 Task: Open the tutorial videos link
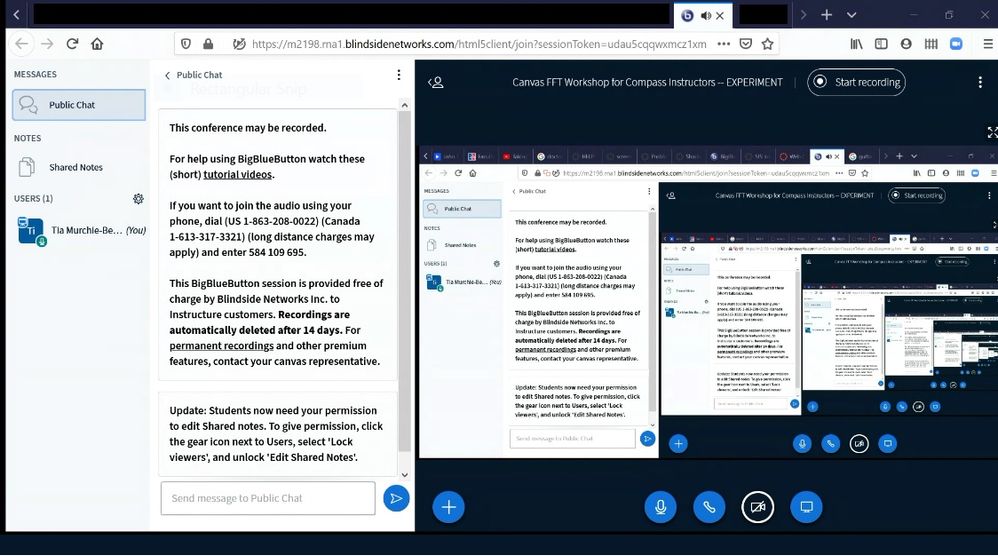pyautogui.click(x=237, y=174)
